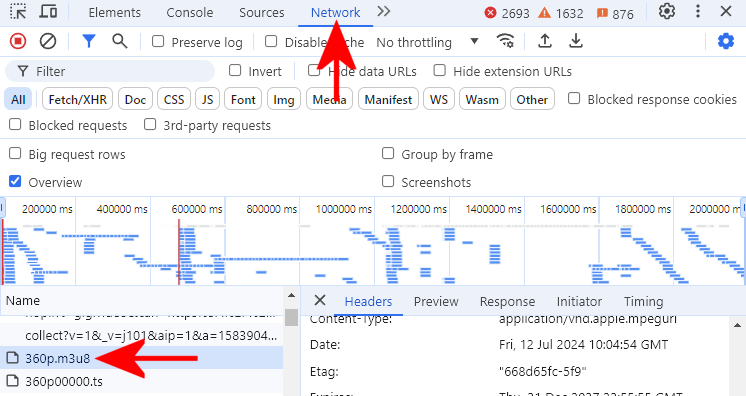Click the Filter text input field
The image size is (746, 396).
click(110, 71)
